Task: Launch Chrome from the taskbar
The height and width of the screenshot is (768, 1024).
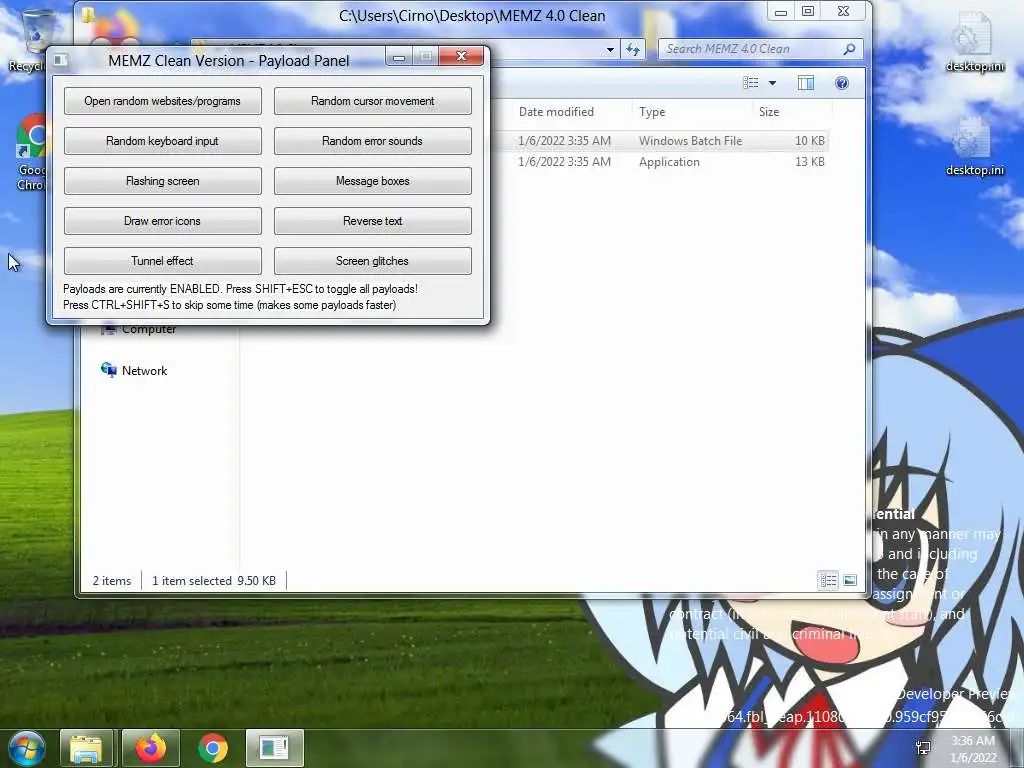Action: [212, 748]
